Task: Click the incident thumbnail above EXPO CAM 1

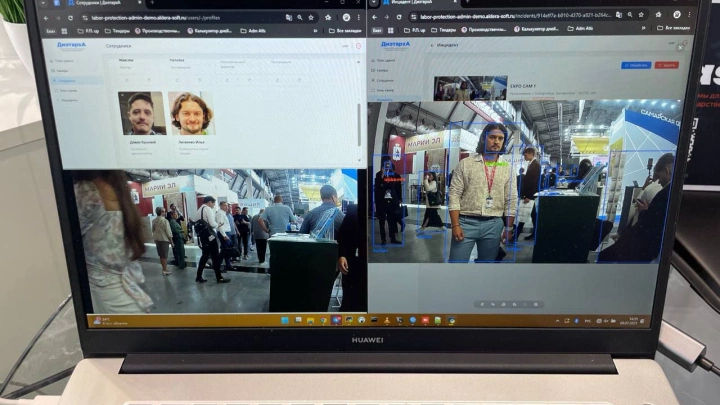Action: pos(469,88)
